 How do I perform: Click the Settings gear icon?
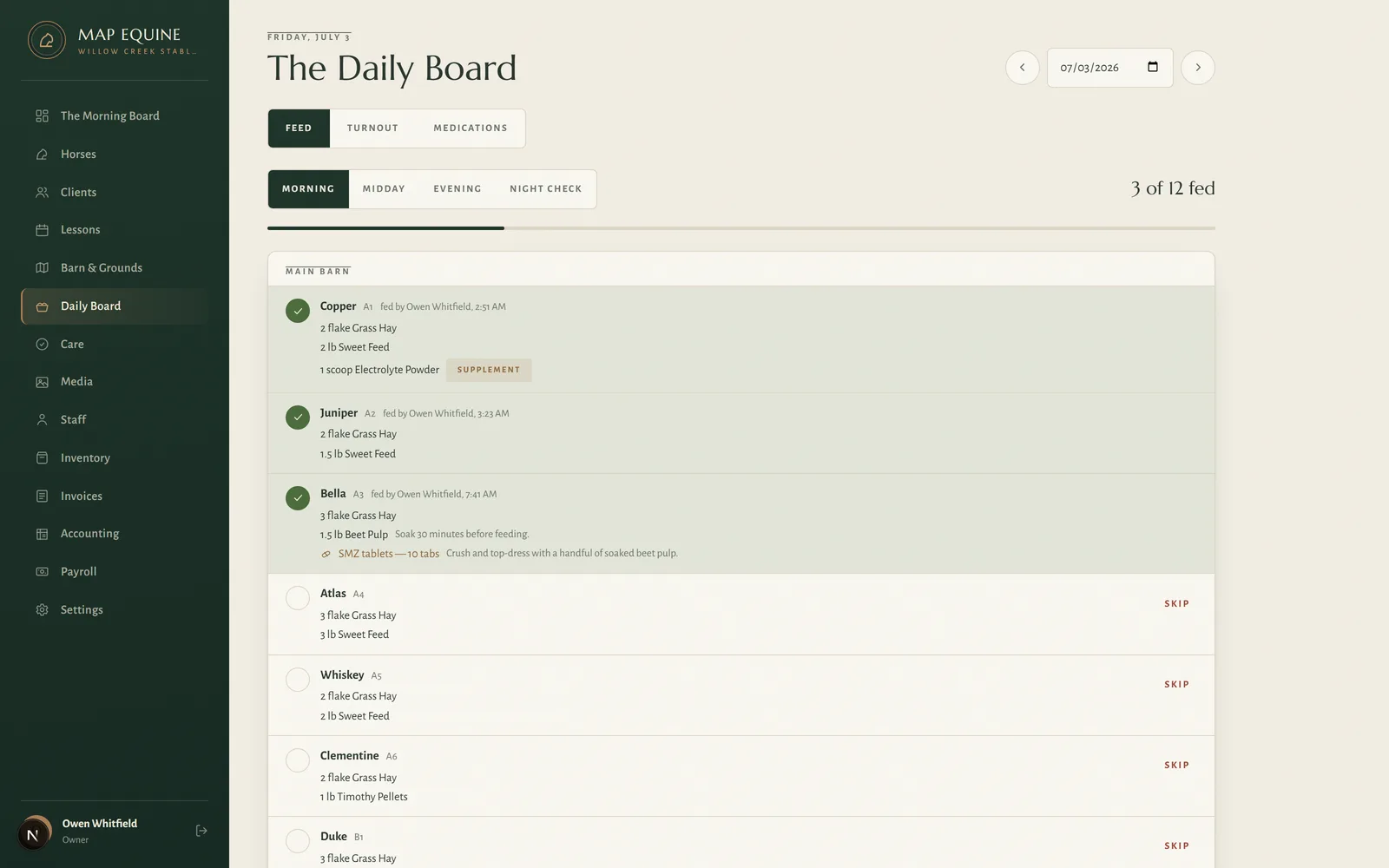(42, 609)
